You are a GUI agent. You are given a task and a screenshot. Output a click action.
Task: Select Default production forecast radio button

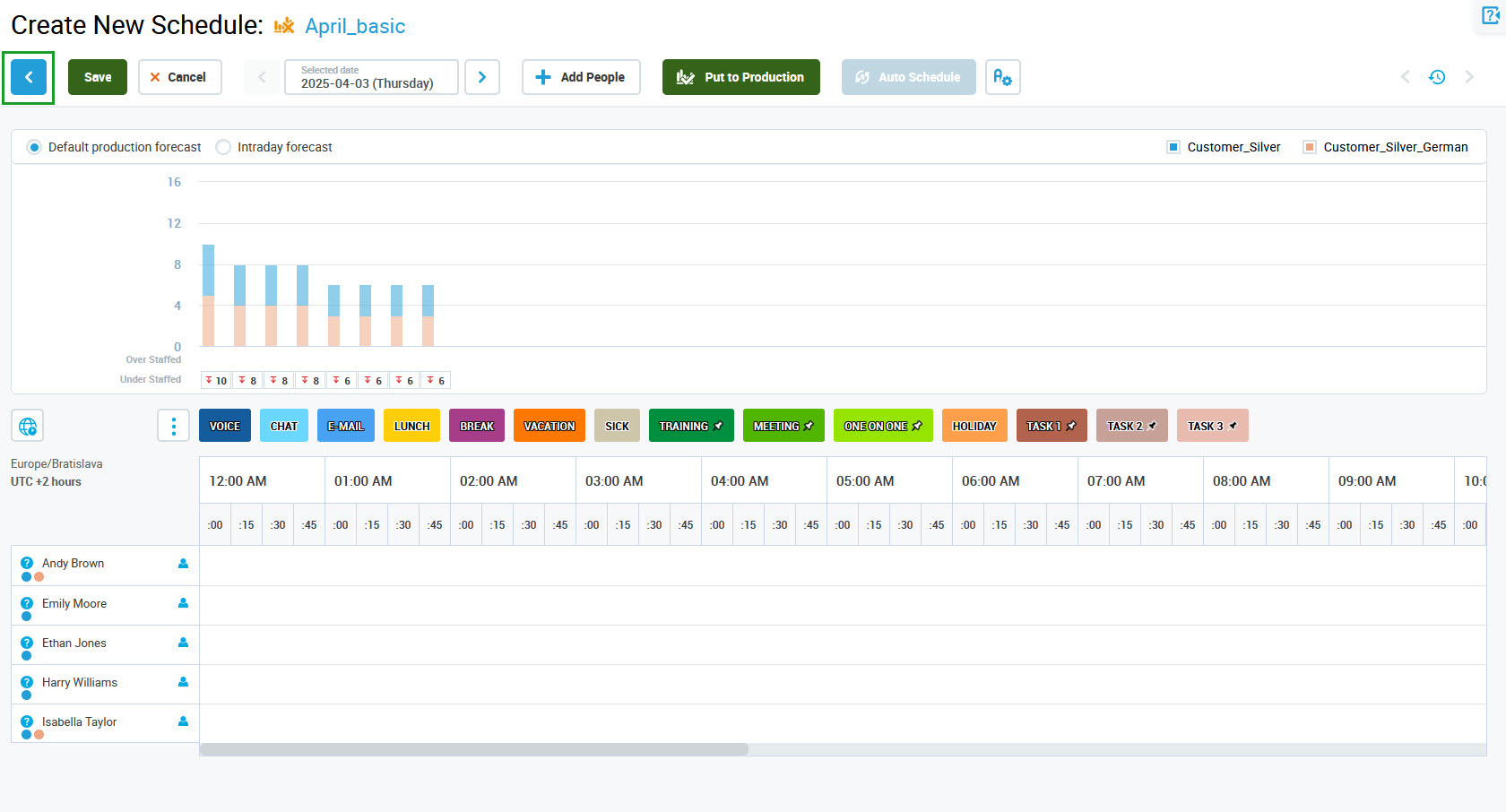34,147
